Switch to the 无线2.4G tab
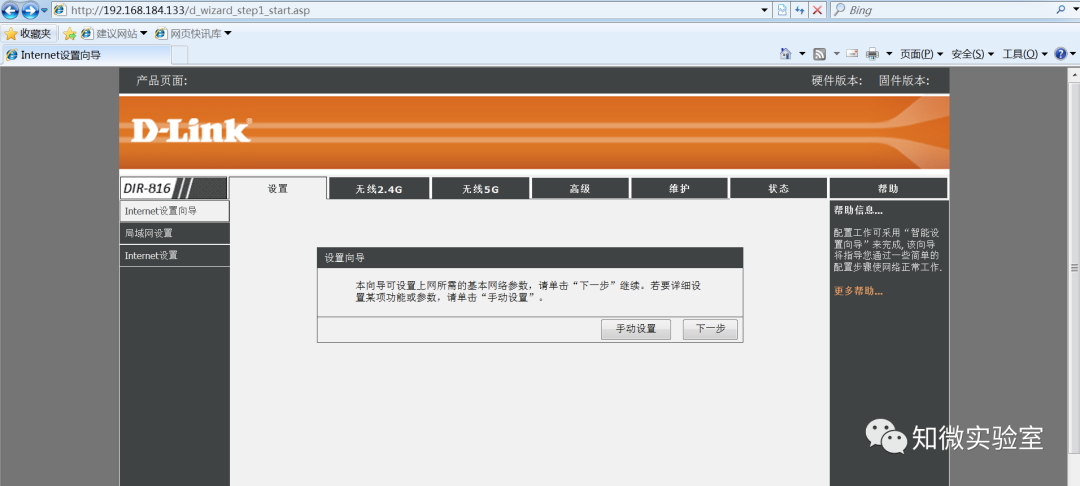 coord(379,189)
